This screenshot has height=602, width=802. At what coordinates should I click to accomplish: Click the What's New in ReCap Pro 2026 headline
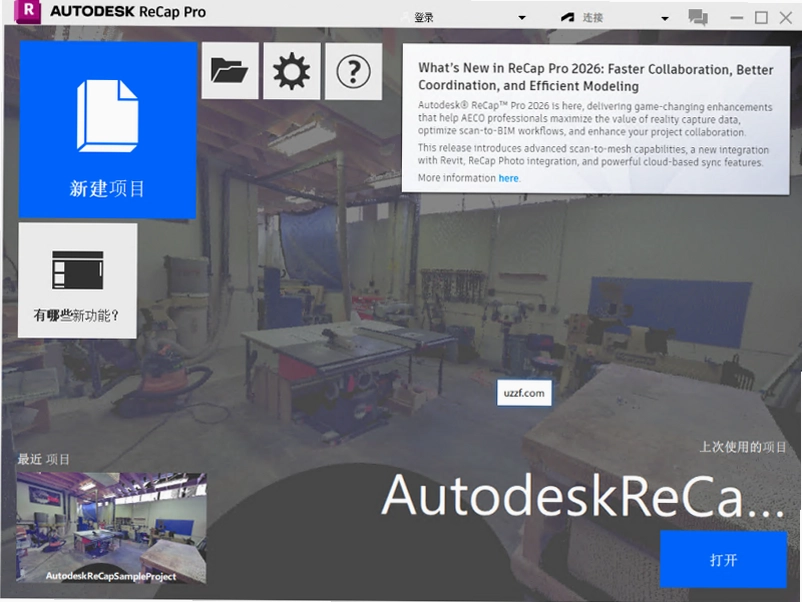(595, 77)
